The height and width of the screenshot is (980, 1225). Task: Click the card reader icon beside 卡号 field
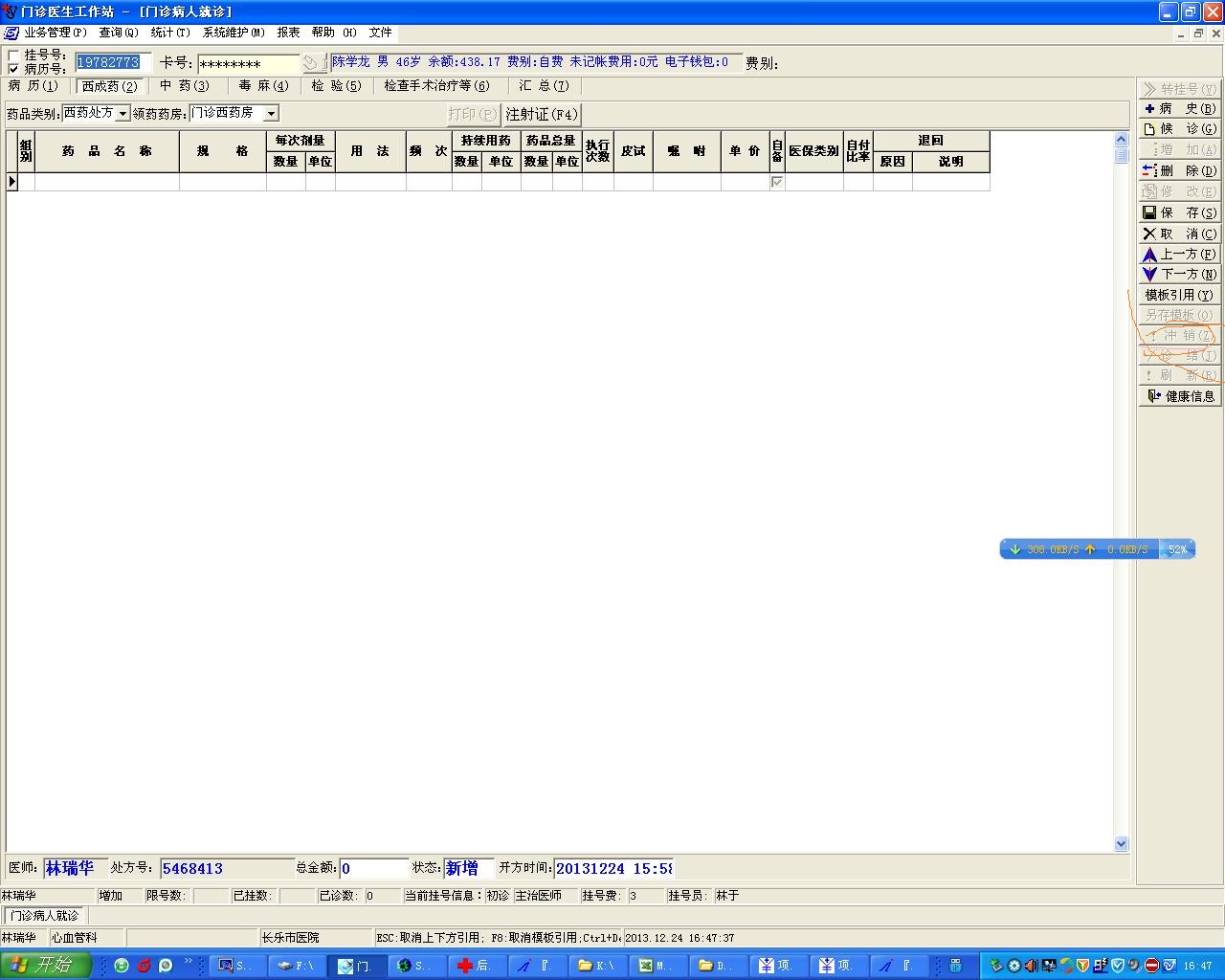[313, 63]
